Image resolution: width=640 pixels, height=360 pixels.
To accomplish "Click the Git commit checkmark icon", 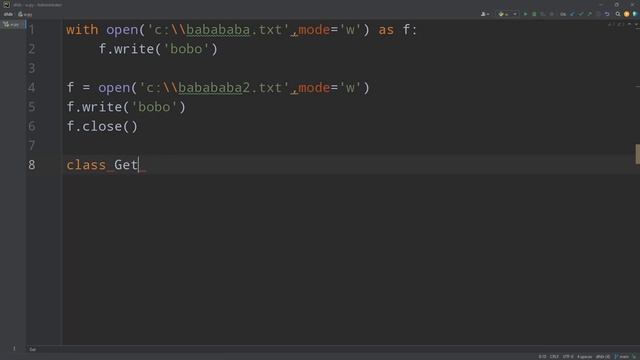I will point(581,14).
